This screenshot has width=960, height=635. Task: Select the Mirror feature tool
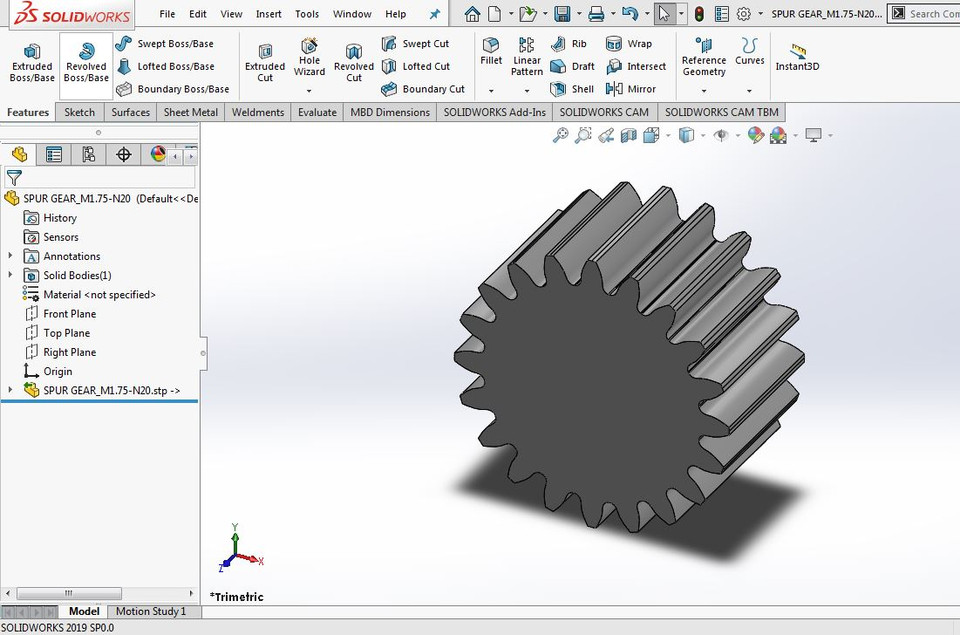click(629, 89)
